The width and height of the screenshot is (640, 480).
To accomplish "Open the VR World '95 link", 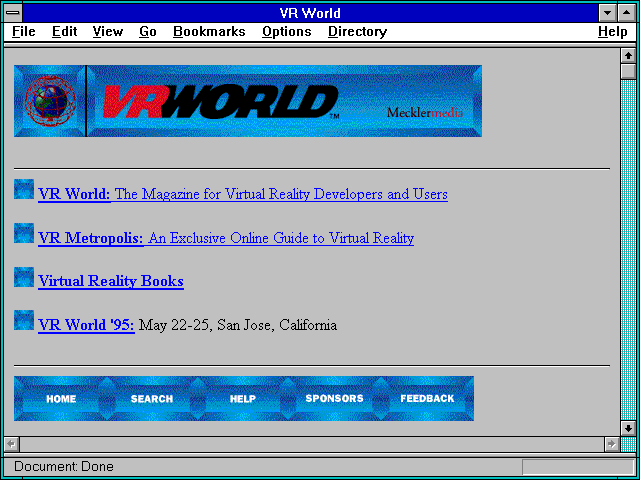I will click(x=86, y=325).
